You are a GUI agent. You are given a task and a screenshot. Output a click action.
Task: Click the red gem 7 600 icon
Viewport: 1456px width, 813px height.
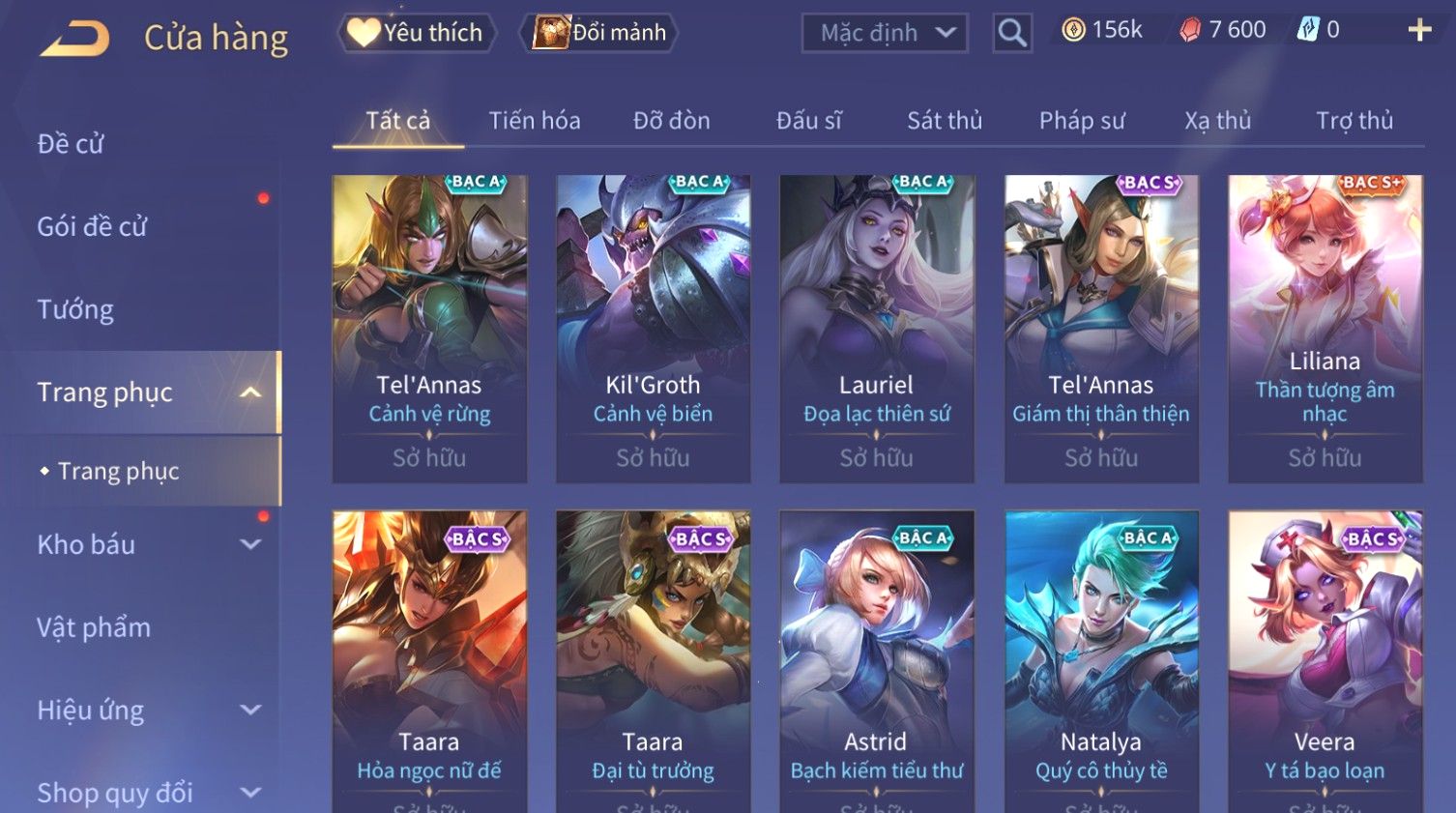1190,30
